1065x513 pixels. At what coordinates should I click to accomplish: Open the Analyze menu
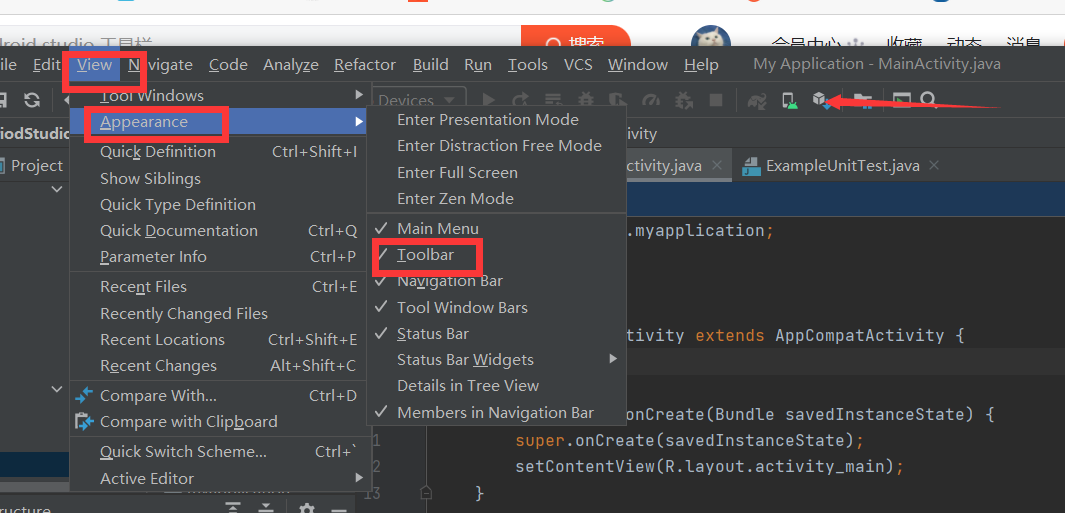click(x=291, y=65)
